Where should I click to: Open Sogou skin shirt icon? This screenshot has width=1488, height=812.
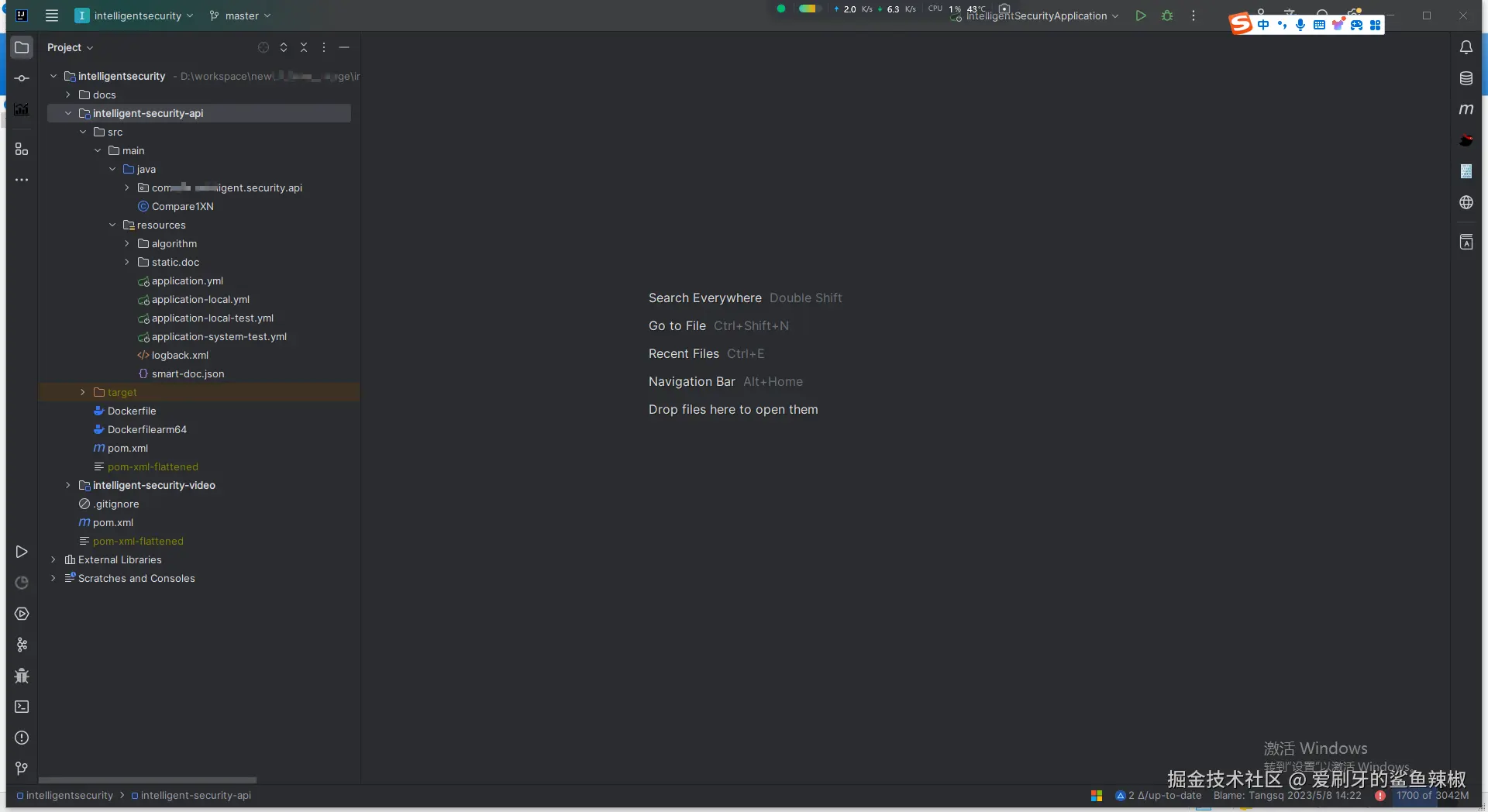point(1338,25)
